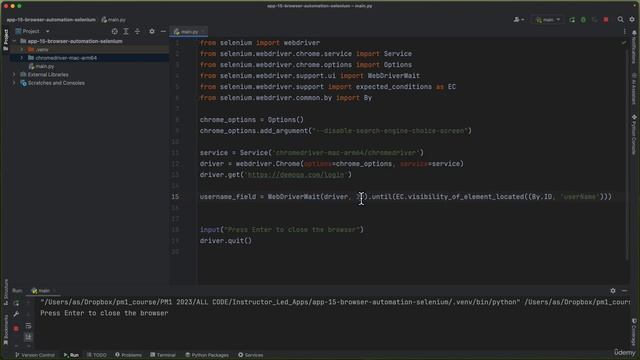This screenshot has height=360, width=640.
Task: Open the Bookmarks side tab
Action: tap(6, 329)
